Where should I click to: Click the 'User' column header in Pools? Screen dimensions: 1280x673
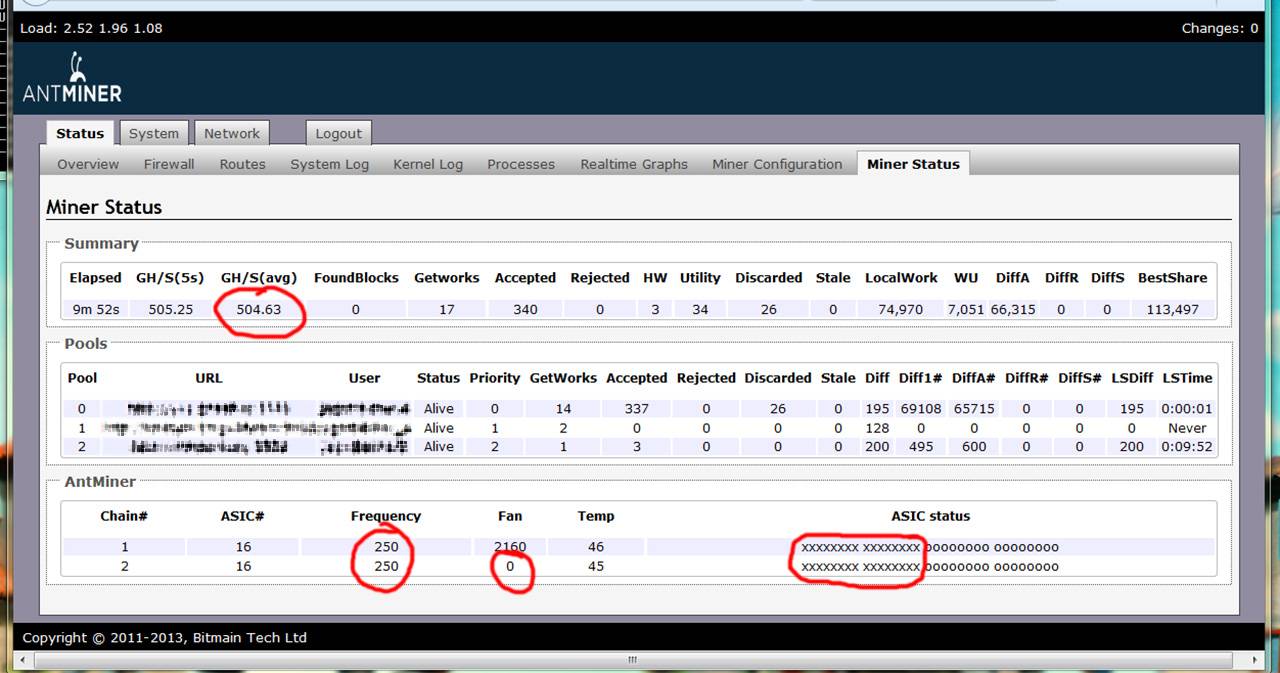pyautogui.click(x=364, y=378)
